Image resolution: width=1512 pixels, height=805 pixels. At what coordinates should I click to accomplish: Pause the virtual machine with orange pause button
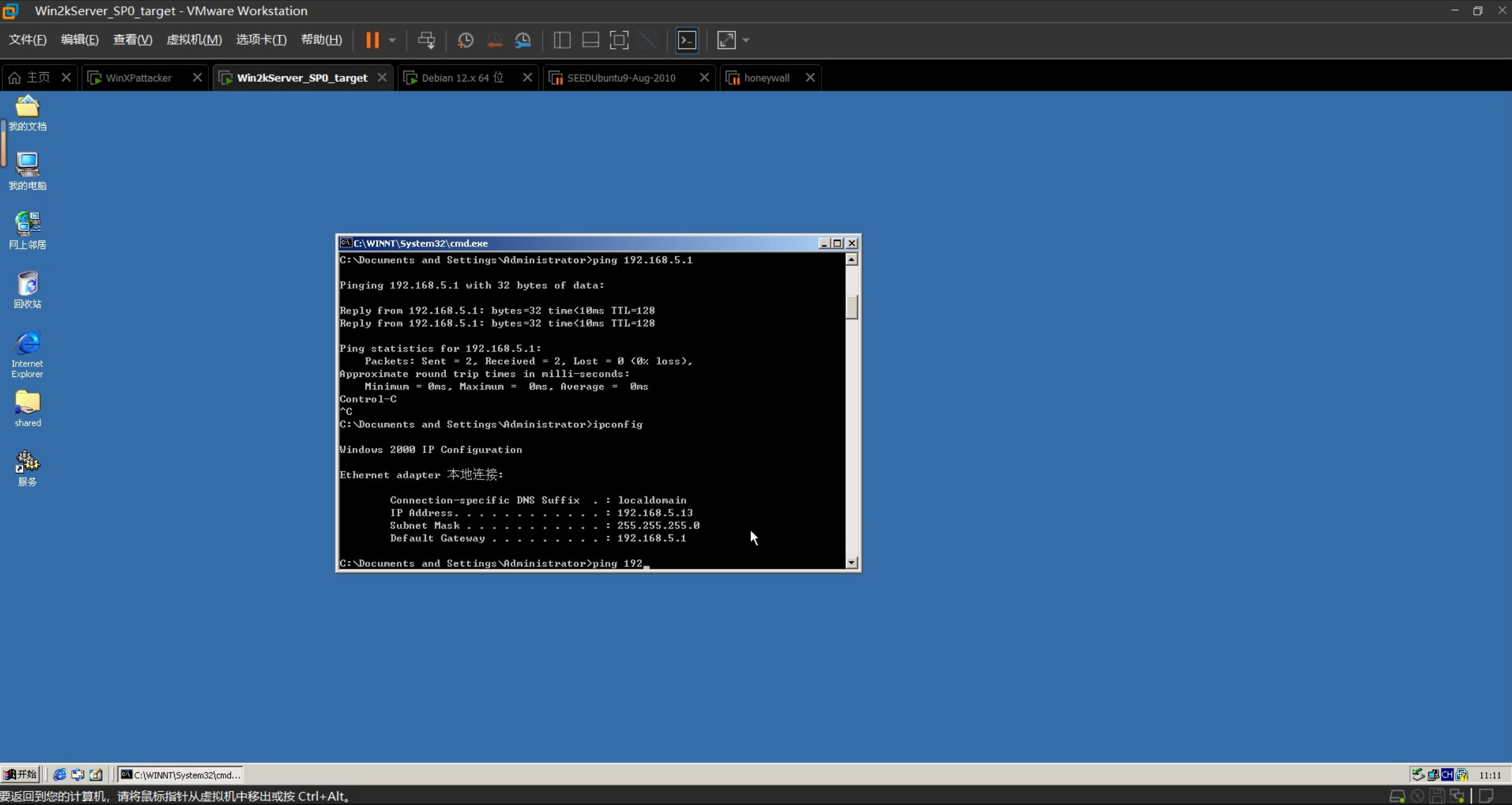(x=372, y=40)
